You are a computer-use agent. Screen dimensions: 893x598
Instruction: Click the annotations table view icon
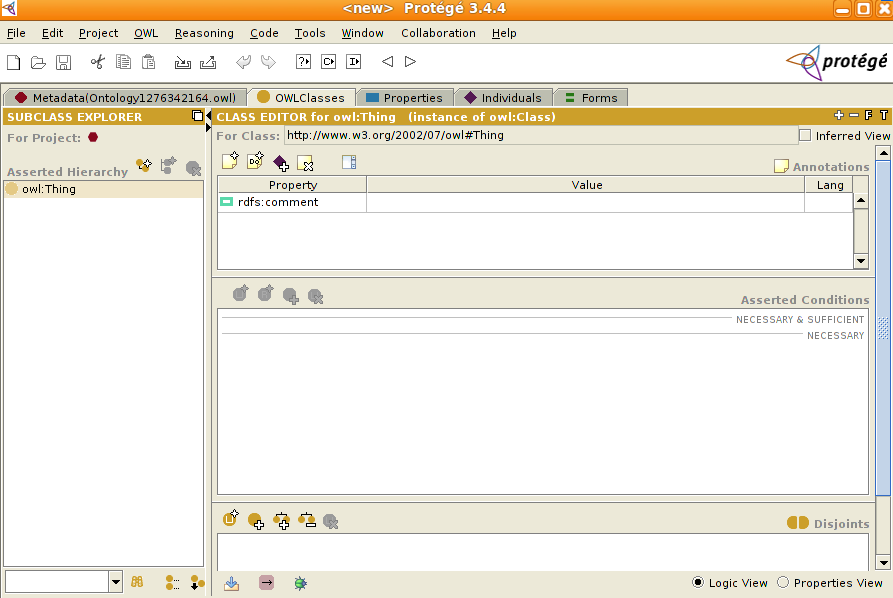349,162
